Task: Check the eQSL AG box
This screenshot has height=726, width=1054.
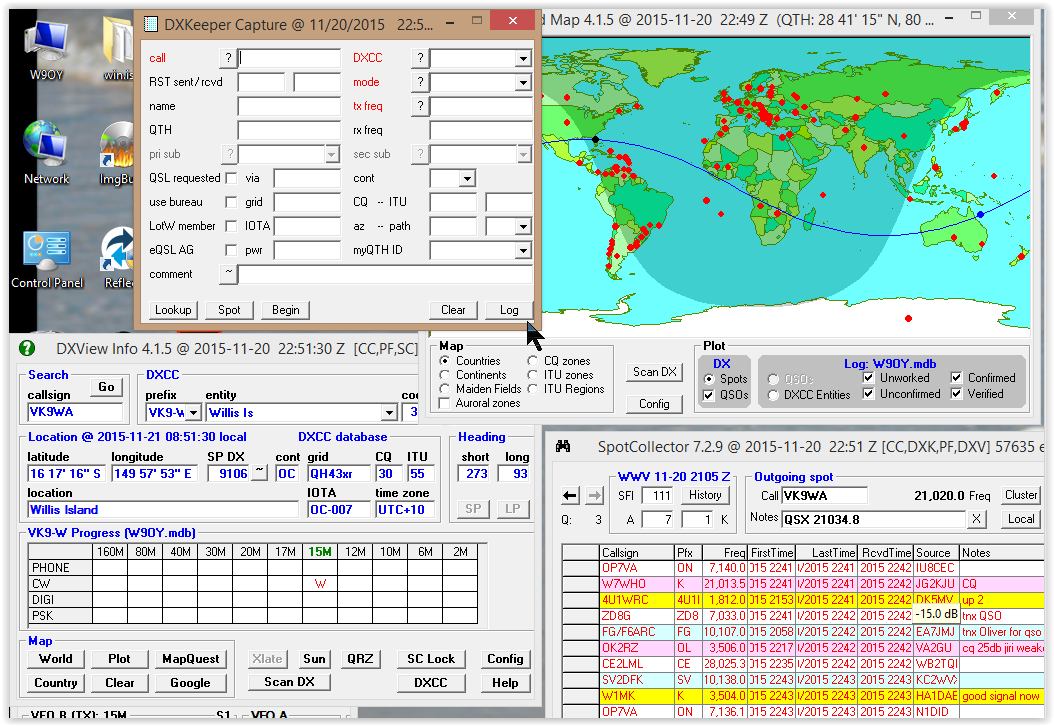Action: 231,250
